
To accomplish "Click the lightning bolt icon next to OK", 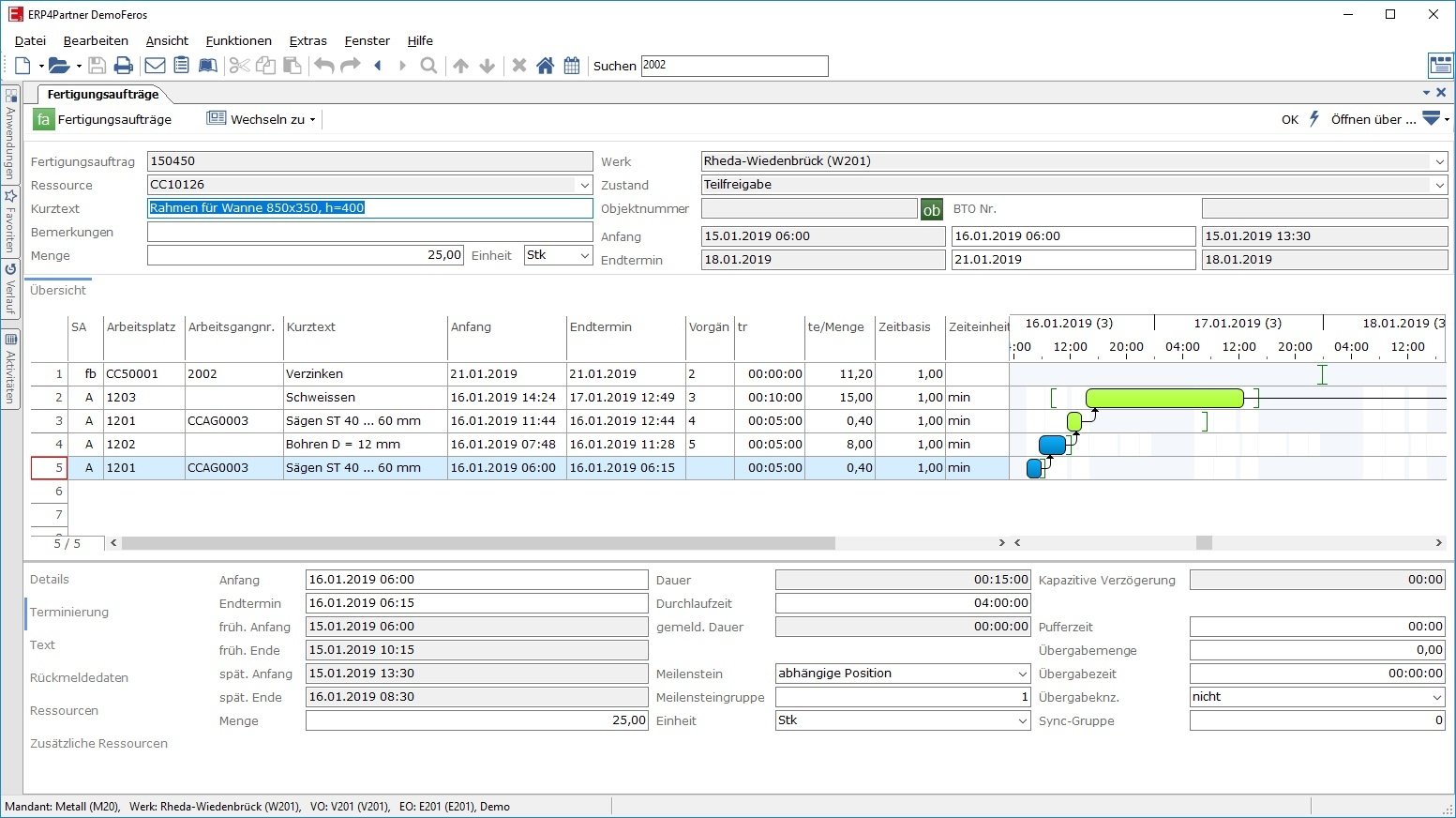I will point(1313,119).
